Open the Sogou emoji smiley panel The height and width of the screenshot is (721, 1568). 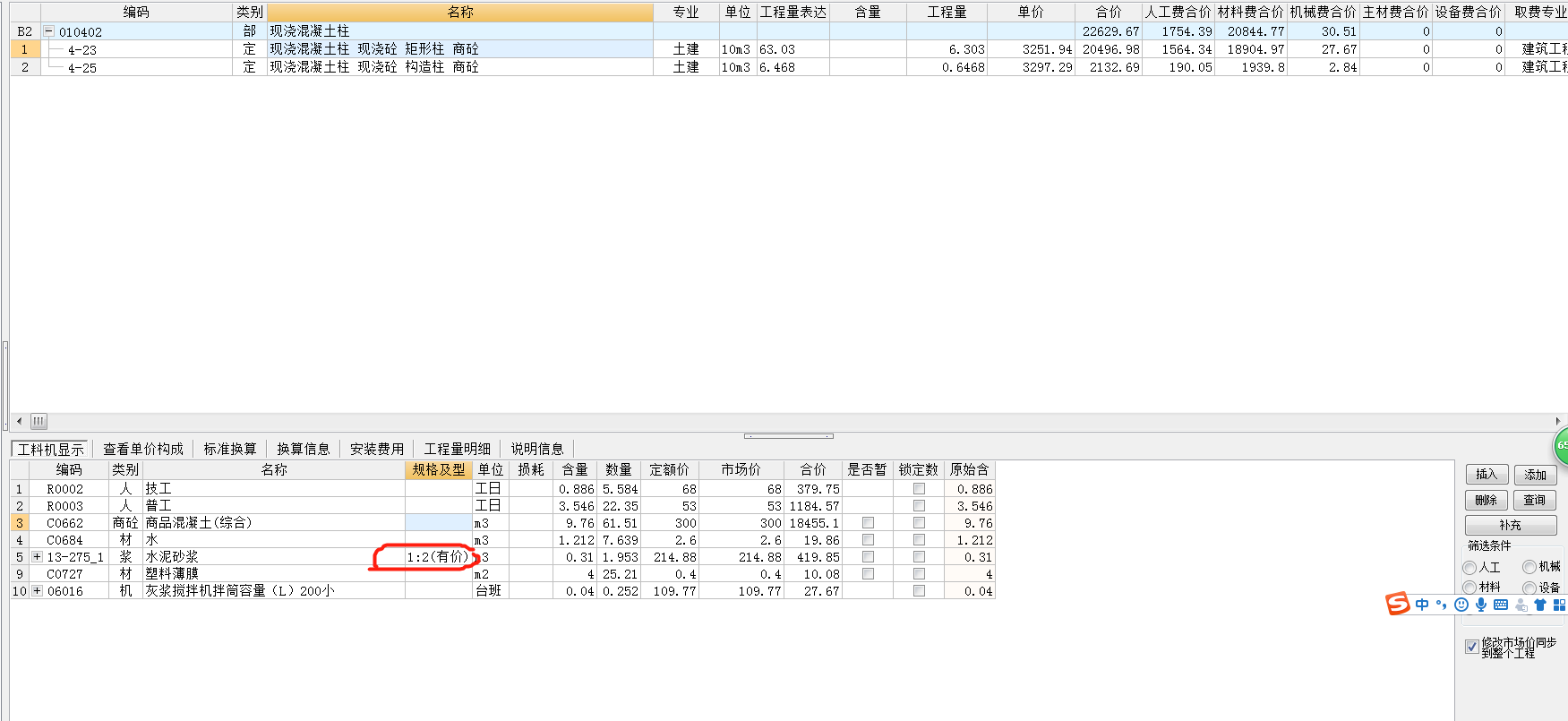coord(1461,605)
